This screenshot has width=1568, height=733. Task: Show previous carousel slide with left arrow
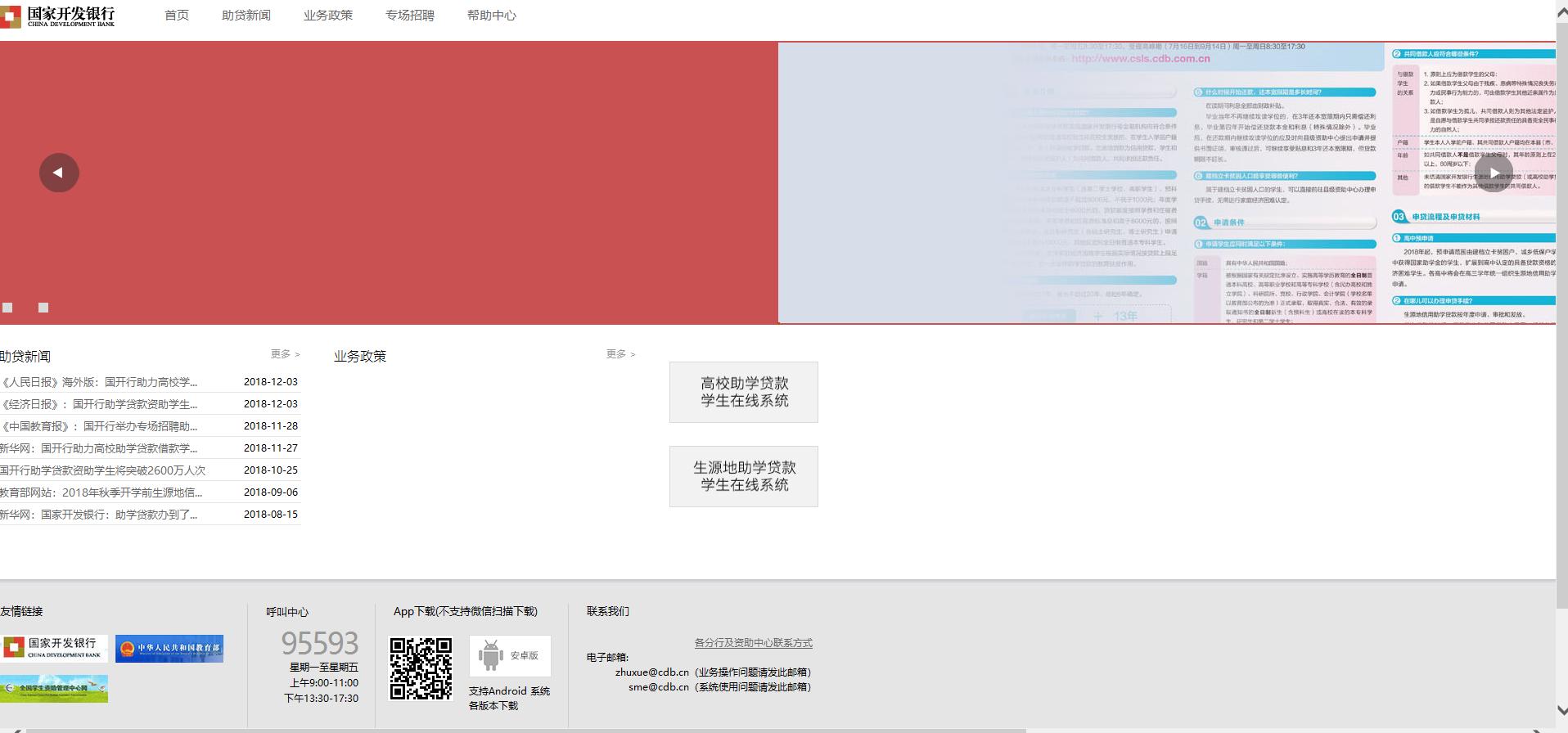pos(59,173)
